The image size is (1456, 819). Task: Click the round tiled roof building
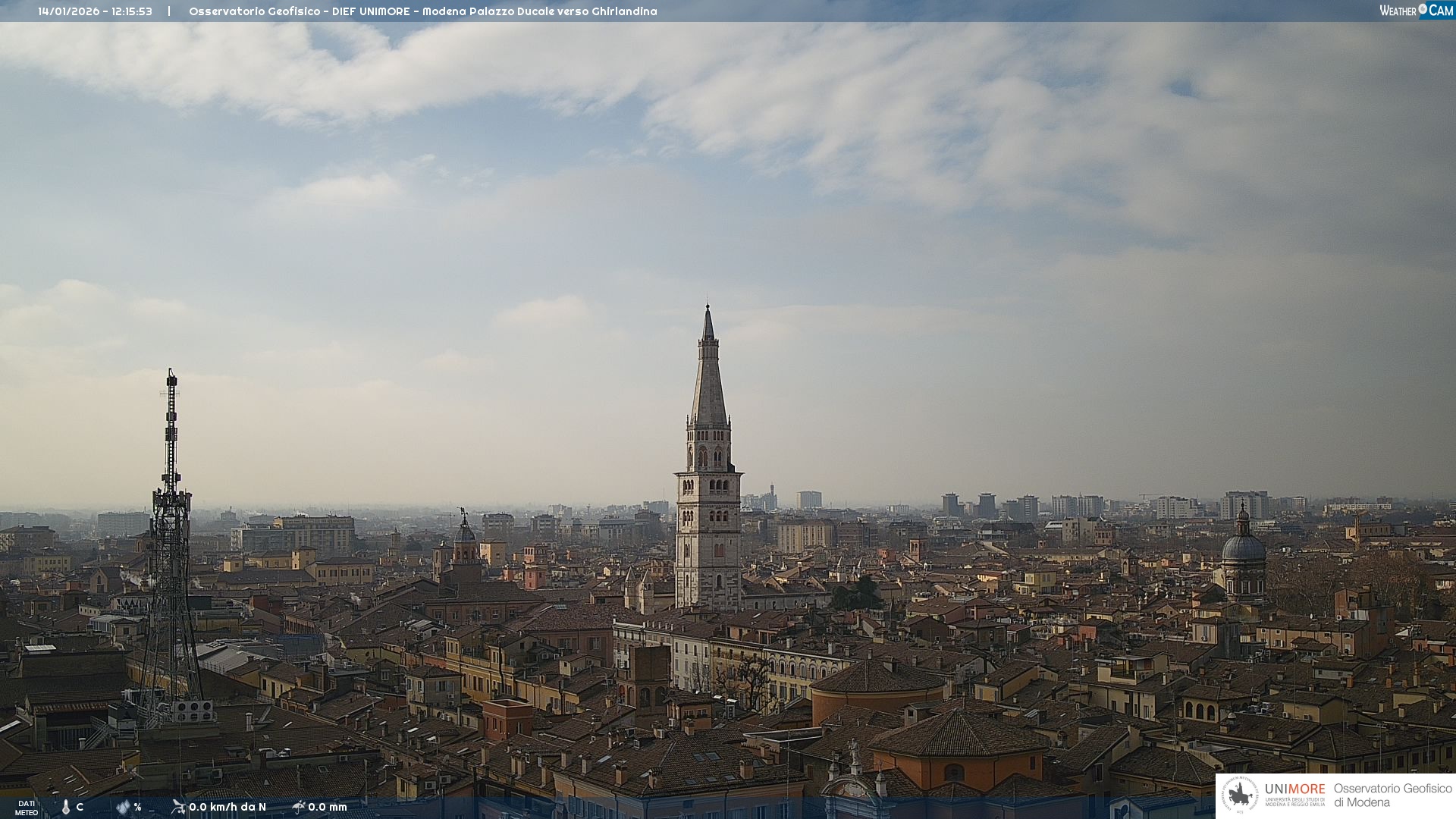pos(878,677)
